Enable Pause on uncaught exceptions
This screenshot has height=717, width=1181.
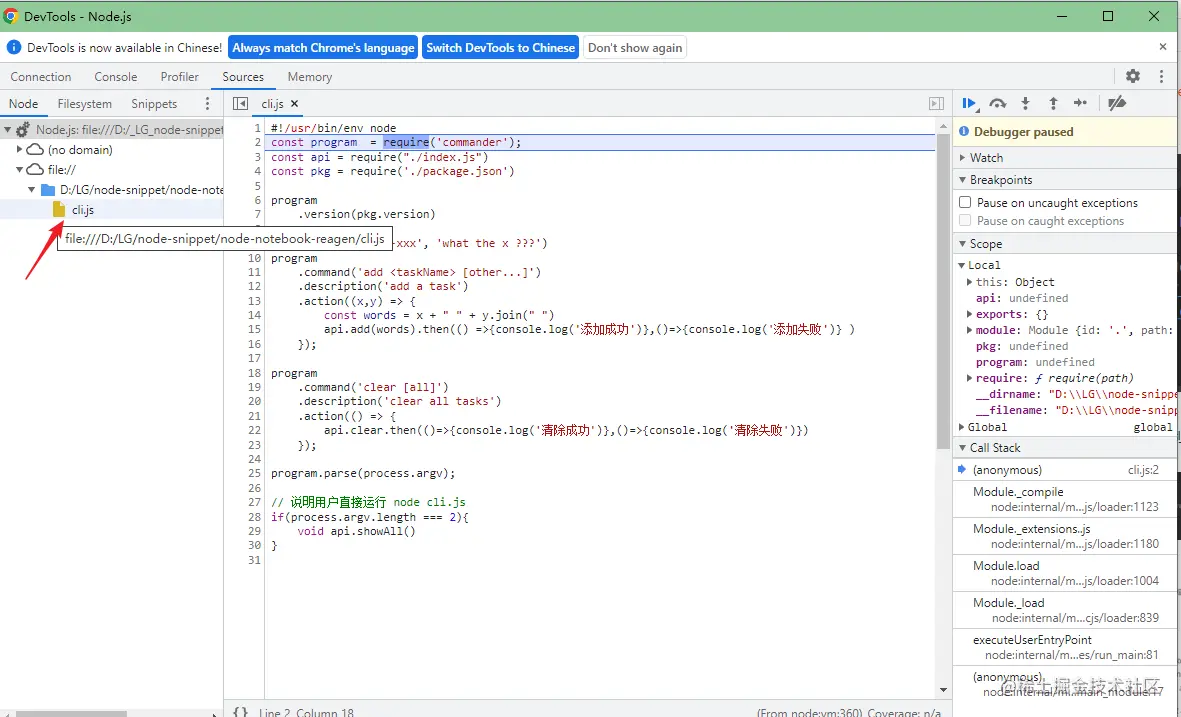[965, 203]
